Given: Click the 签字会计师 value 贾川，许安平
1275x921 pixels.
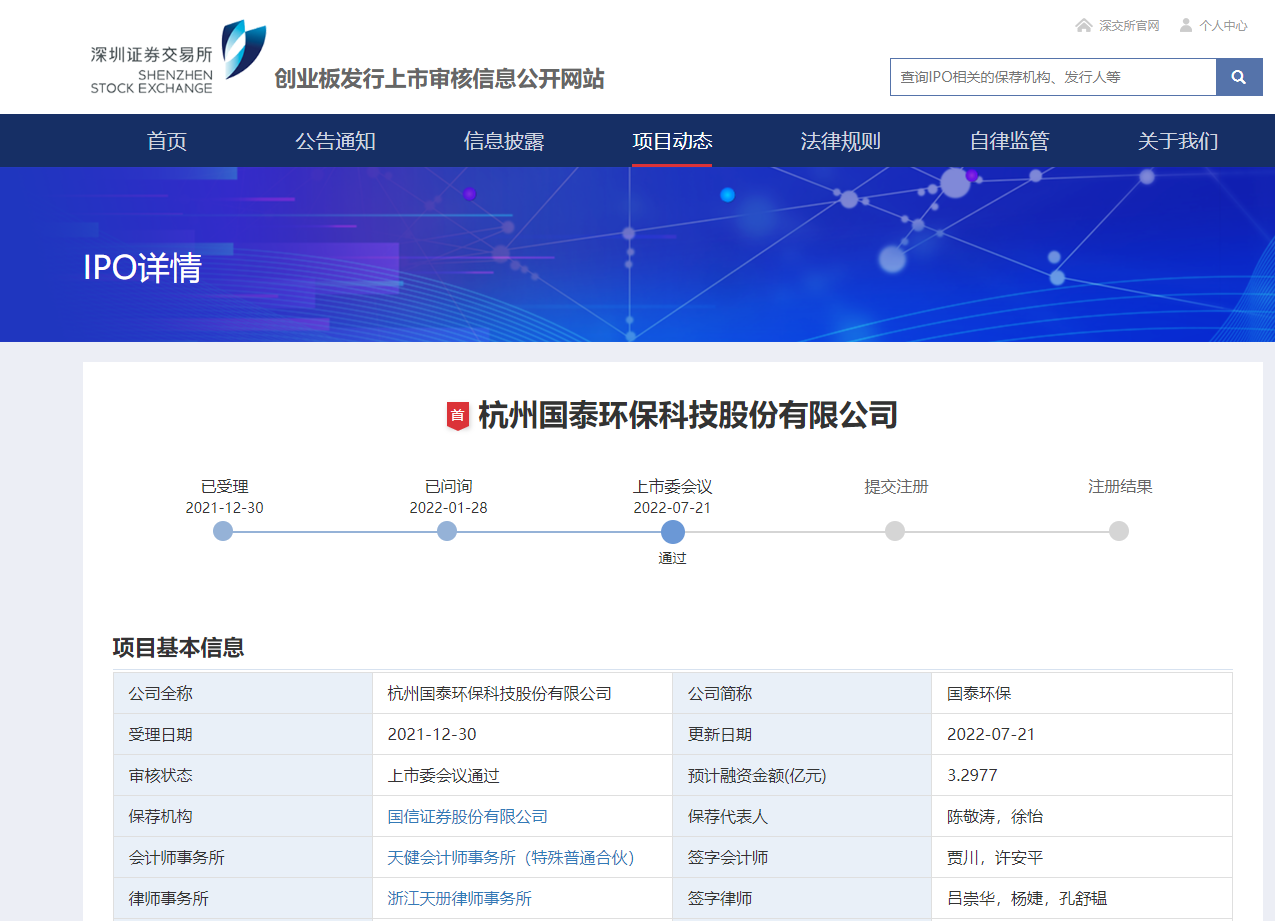Looking at the screenshot, I should pos(995,858).
